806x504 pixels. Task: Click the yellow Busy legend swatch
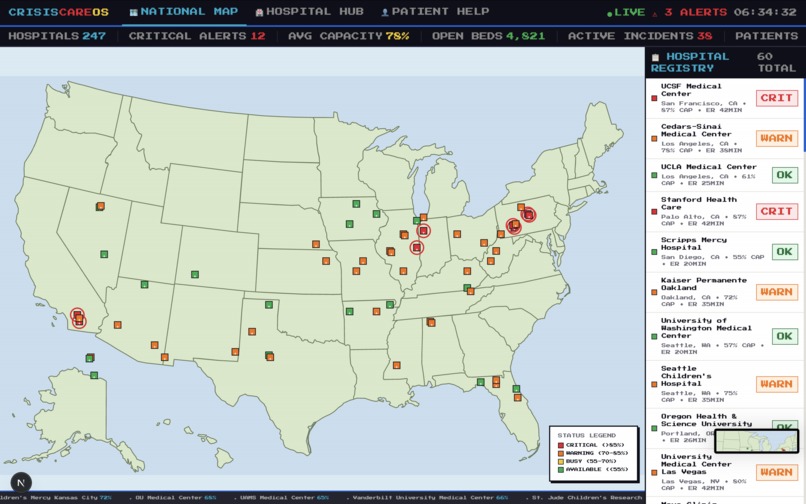[561, 461]
